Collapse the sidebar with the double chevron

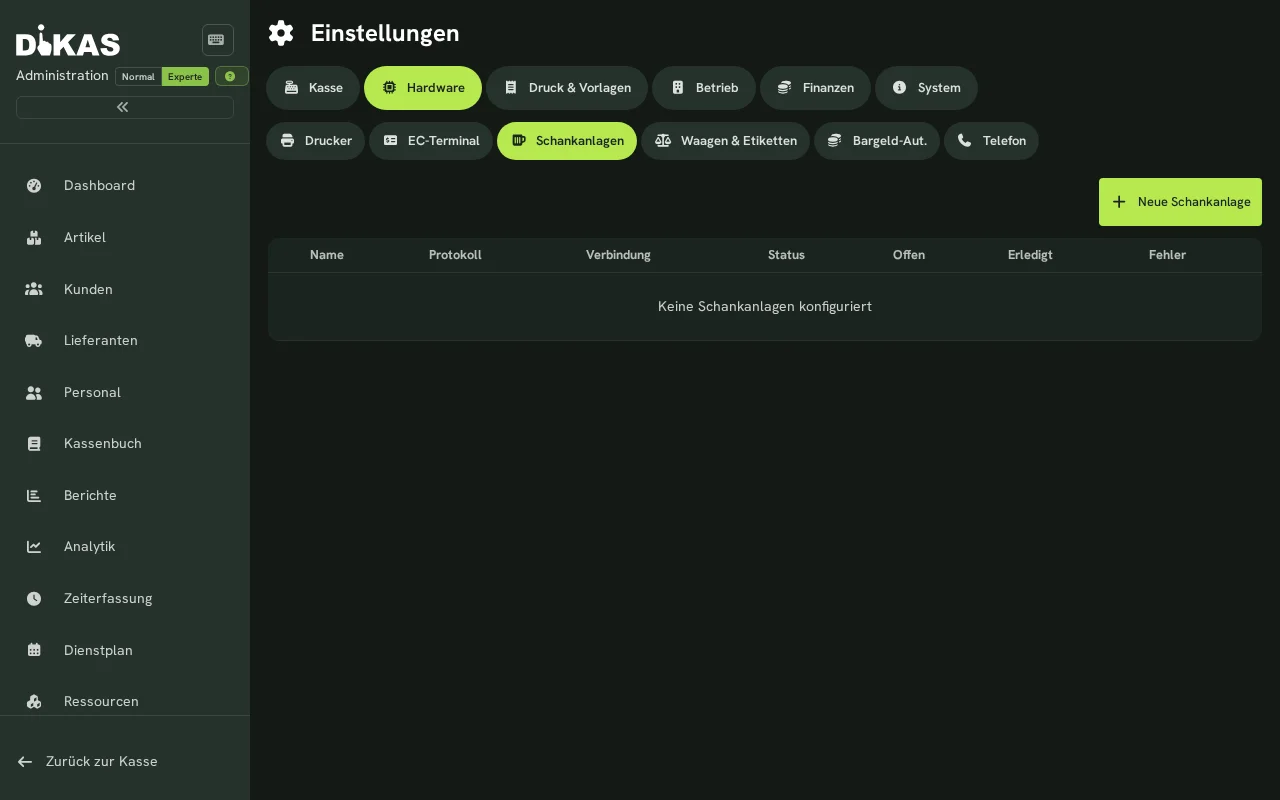pos(124,107)
